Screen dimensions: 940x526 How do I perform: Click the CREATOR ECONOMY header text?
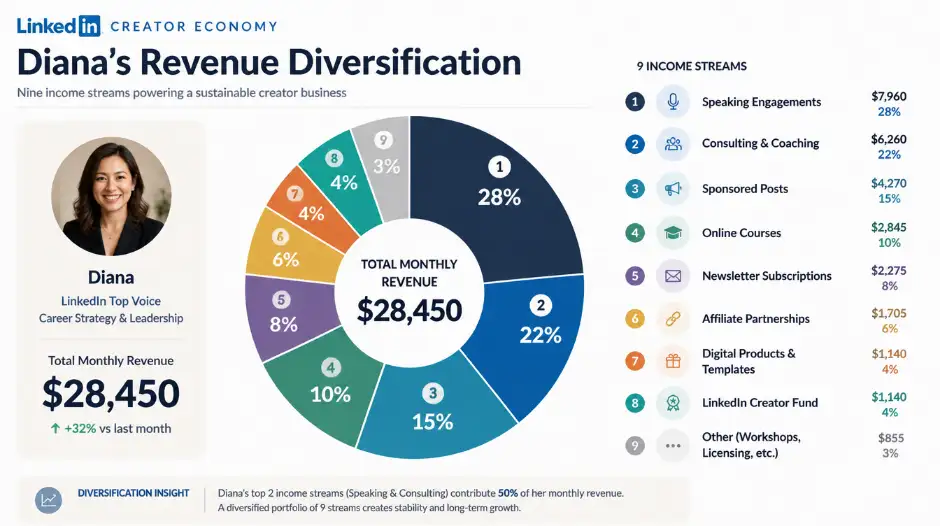[x=194, y=26]
